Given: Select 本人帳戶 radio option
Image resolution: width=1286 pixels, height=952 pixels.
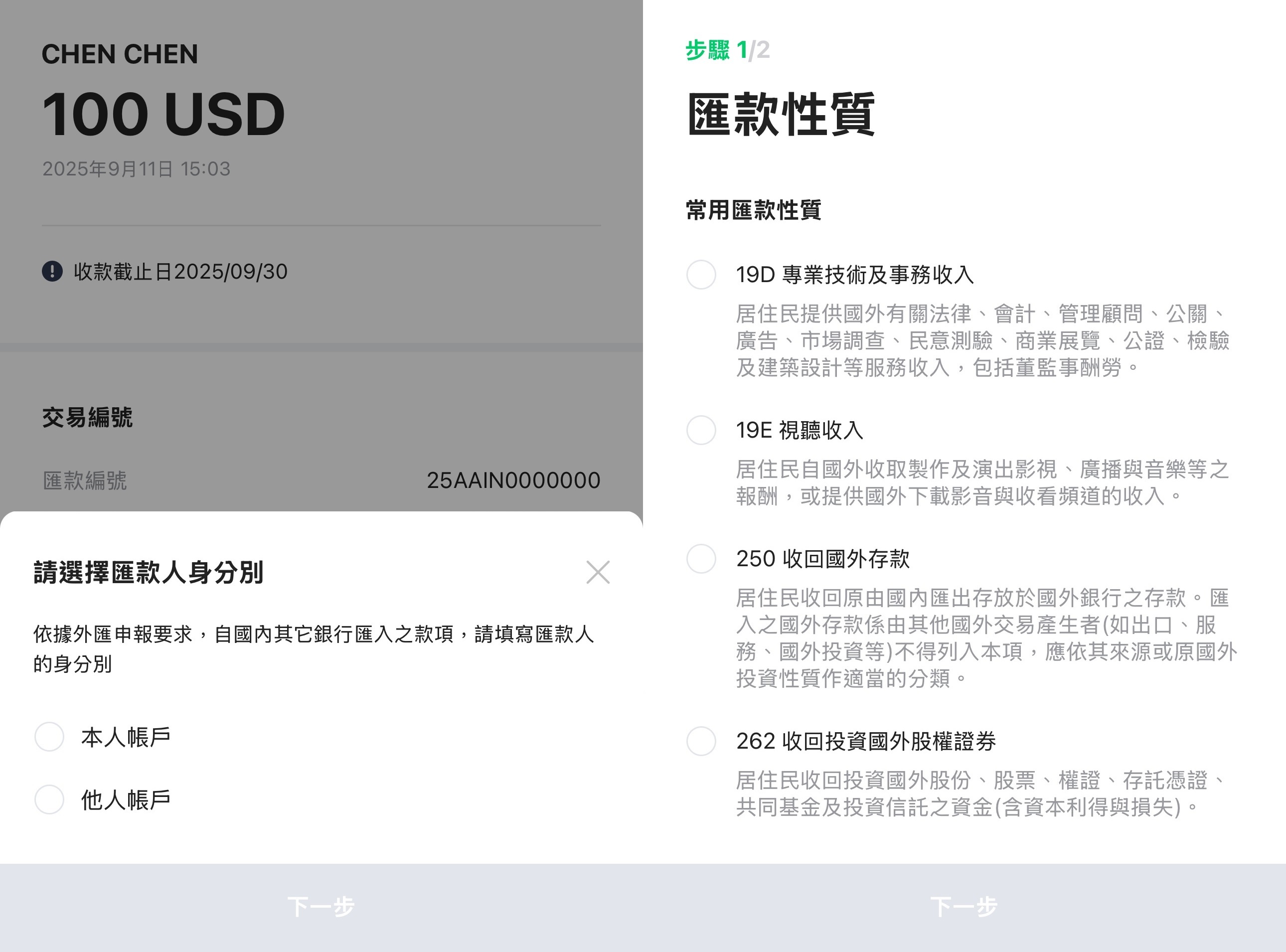Looking at the screenshot, I should coord(49,737).
